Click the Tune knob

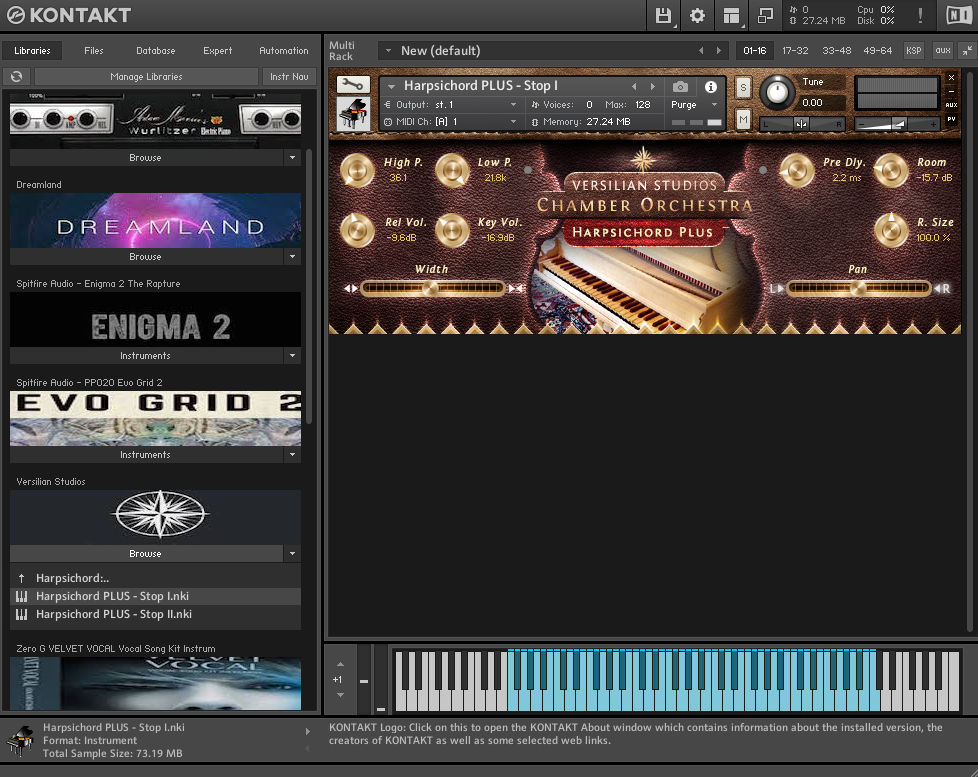pyautogui.click(x=777, y=92)
